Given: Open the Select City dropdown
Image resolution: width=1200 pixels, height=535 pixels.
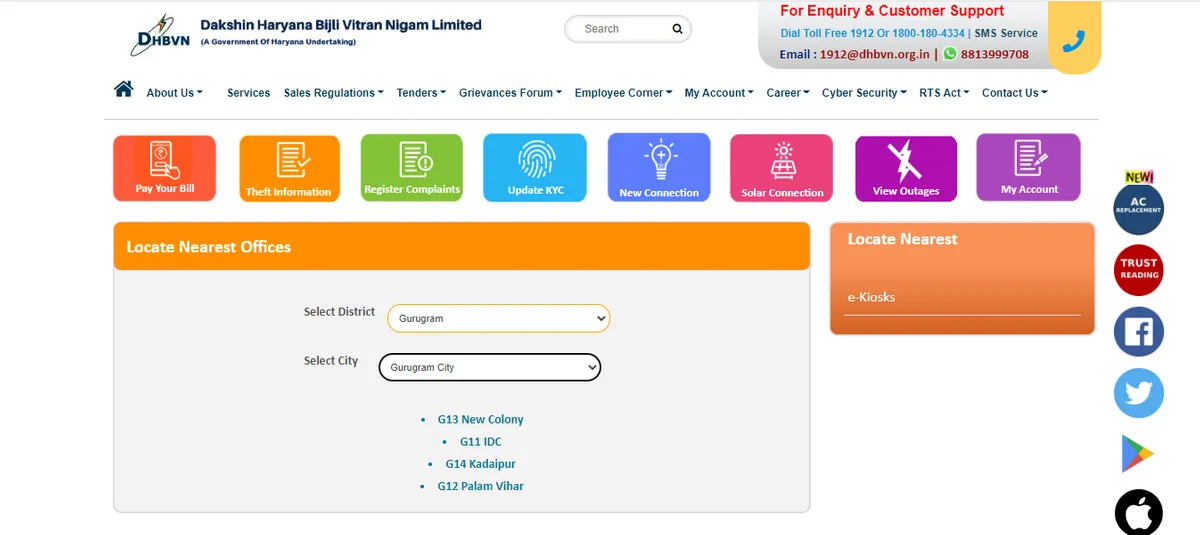Looking at the screenshot, I should [490, 367].
